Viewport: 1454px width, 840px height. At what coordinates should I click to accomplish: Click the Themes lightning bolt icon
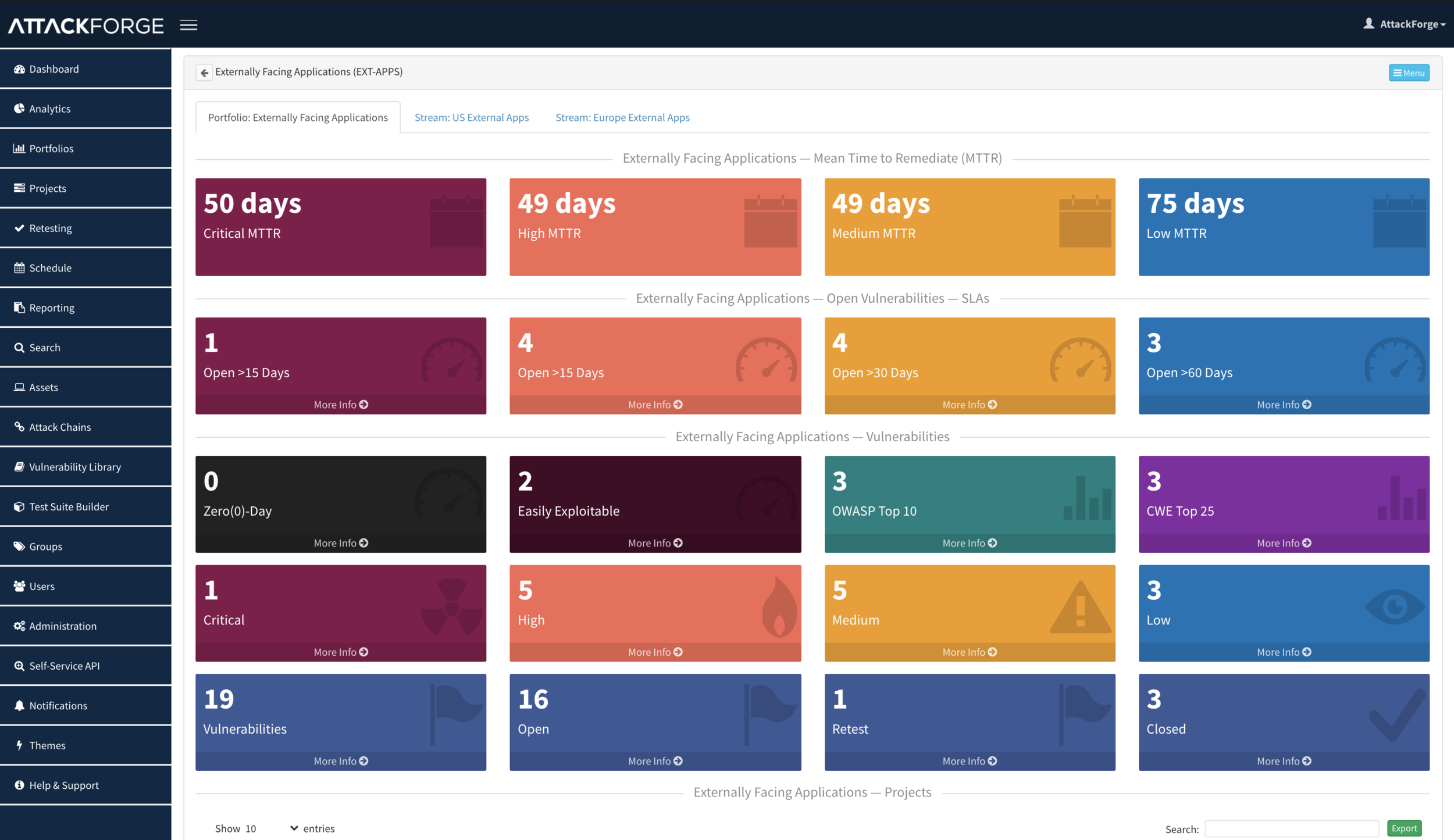point(19,745)
